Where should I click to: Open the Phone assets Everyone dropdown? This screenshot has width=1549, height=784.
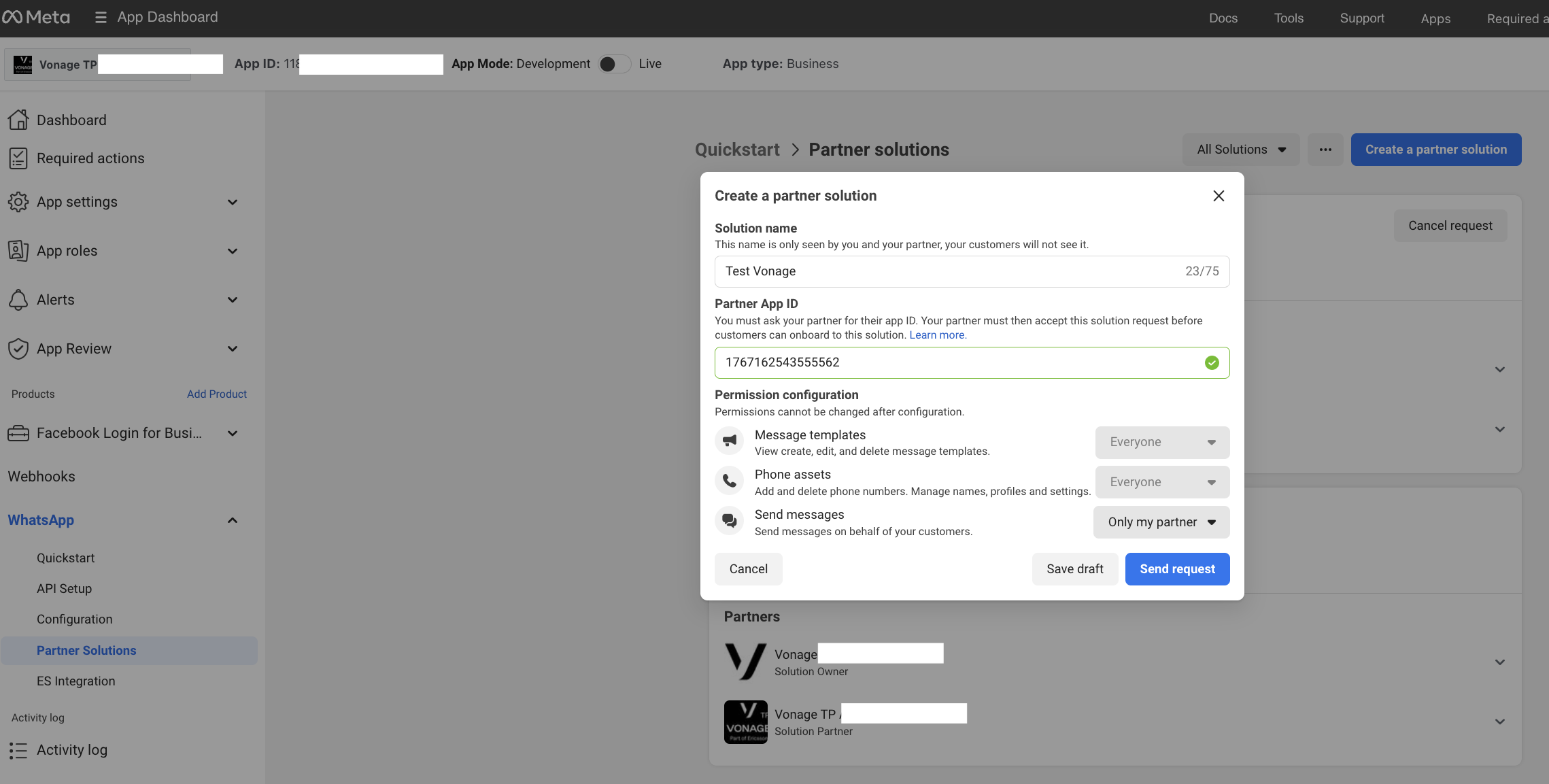click(1162, 482)
